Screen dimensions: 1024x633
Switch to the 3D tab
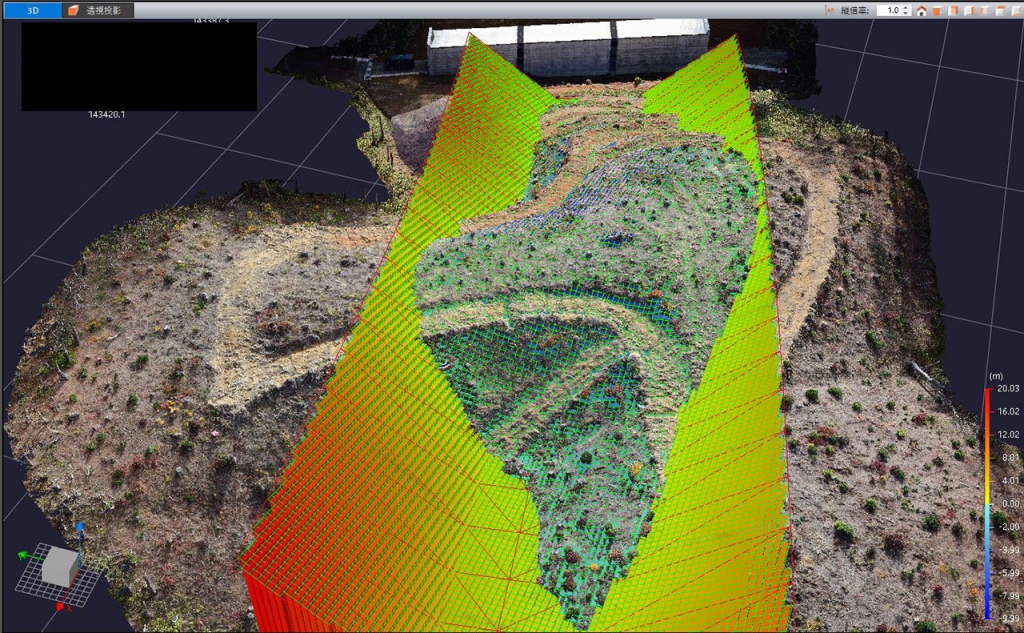[32, 10]
